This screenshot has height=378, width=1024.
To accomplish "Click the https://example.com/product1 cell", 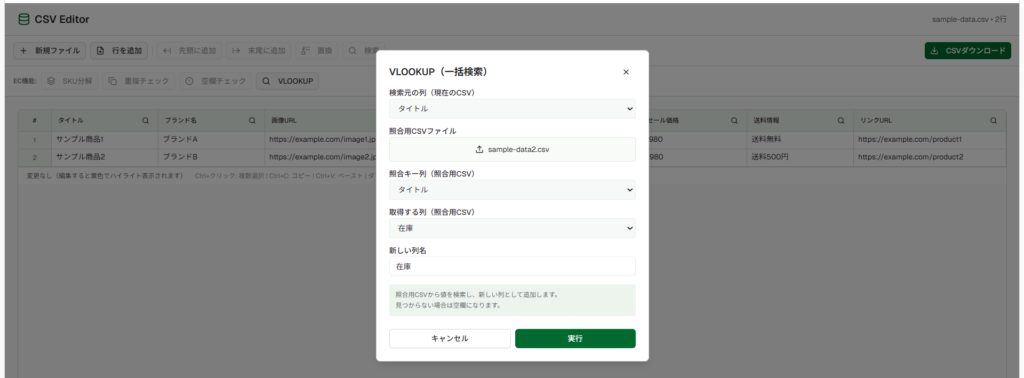I will (929, 140).
